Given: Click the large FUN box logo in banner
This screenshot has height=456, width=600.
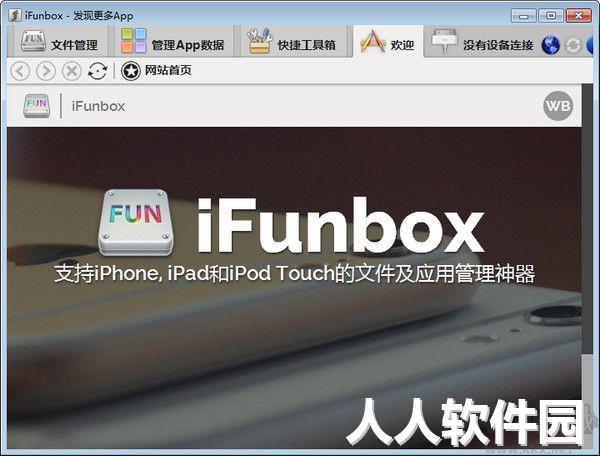Looking at the screenshot, I should tap(136, 223).
